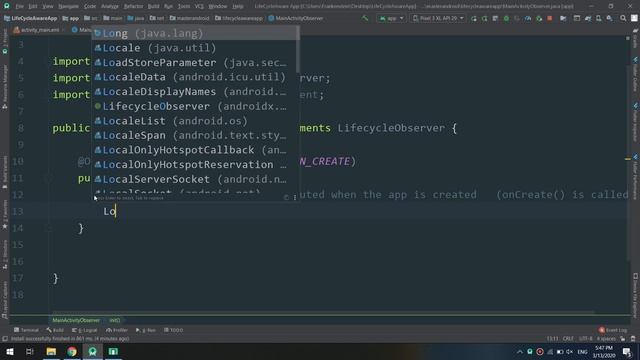Open the Logcat tool window

(84, 330)
